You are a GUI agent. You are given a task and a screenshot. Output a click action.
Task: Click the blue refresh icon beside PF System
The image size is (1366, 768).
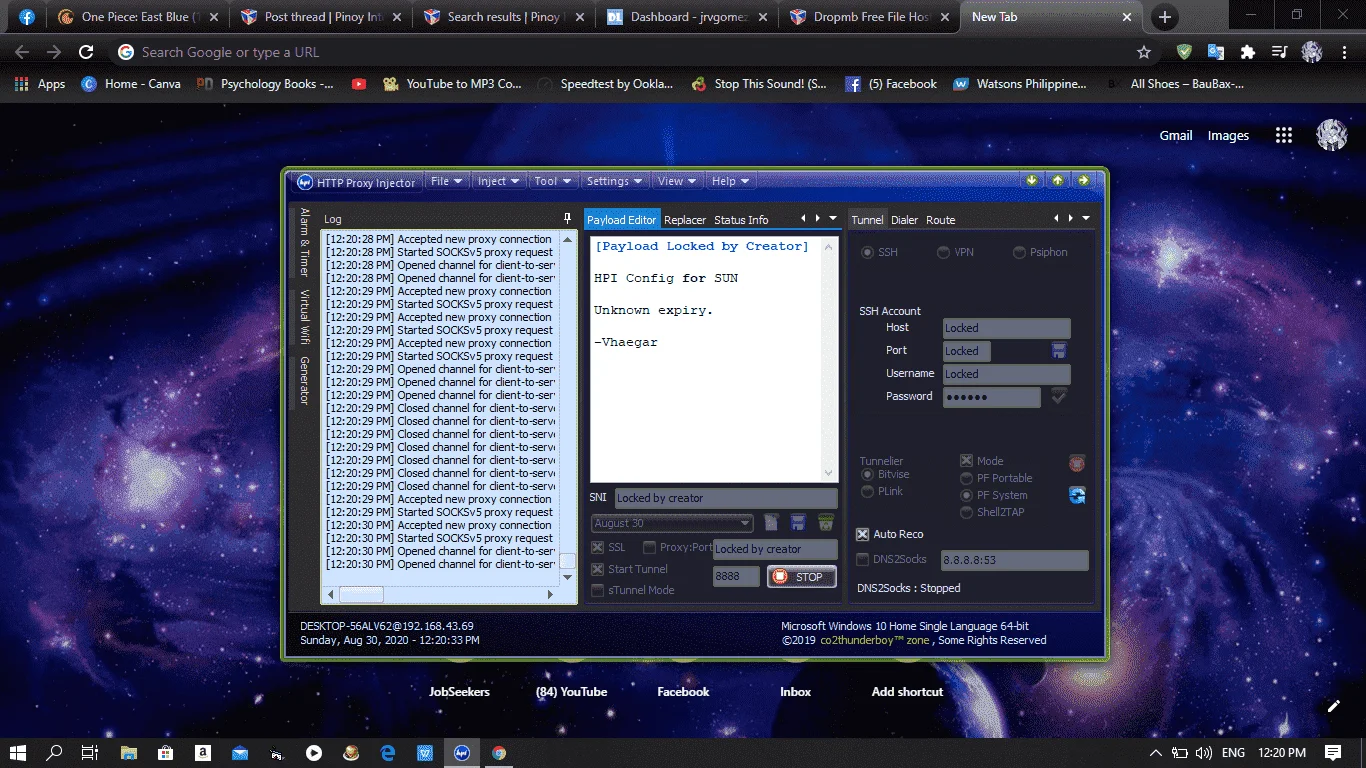tap(1077, 495)
